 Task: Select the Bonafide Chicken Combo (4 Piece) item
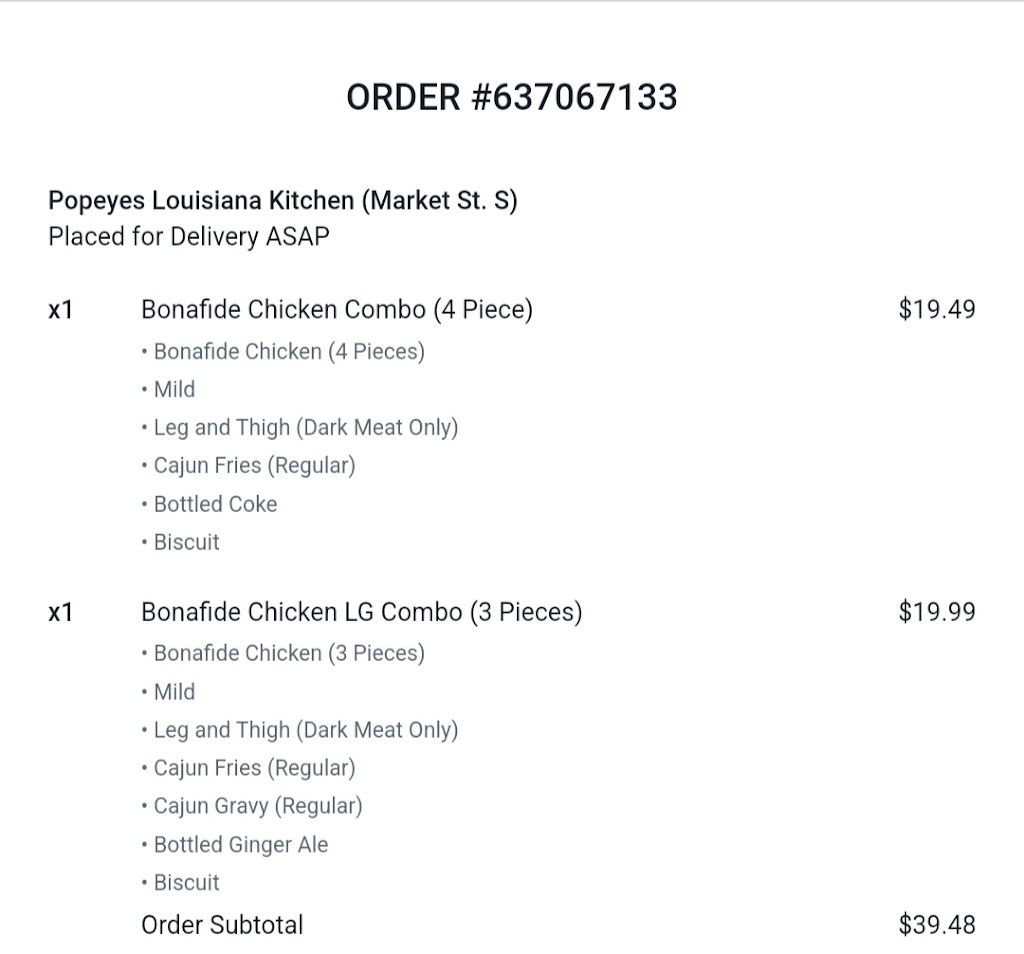click(337, 310)
